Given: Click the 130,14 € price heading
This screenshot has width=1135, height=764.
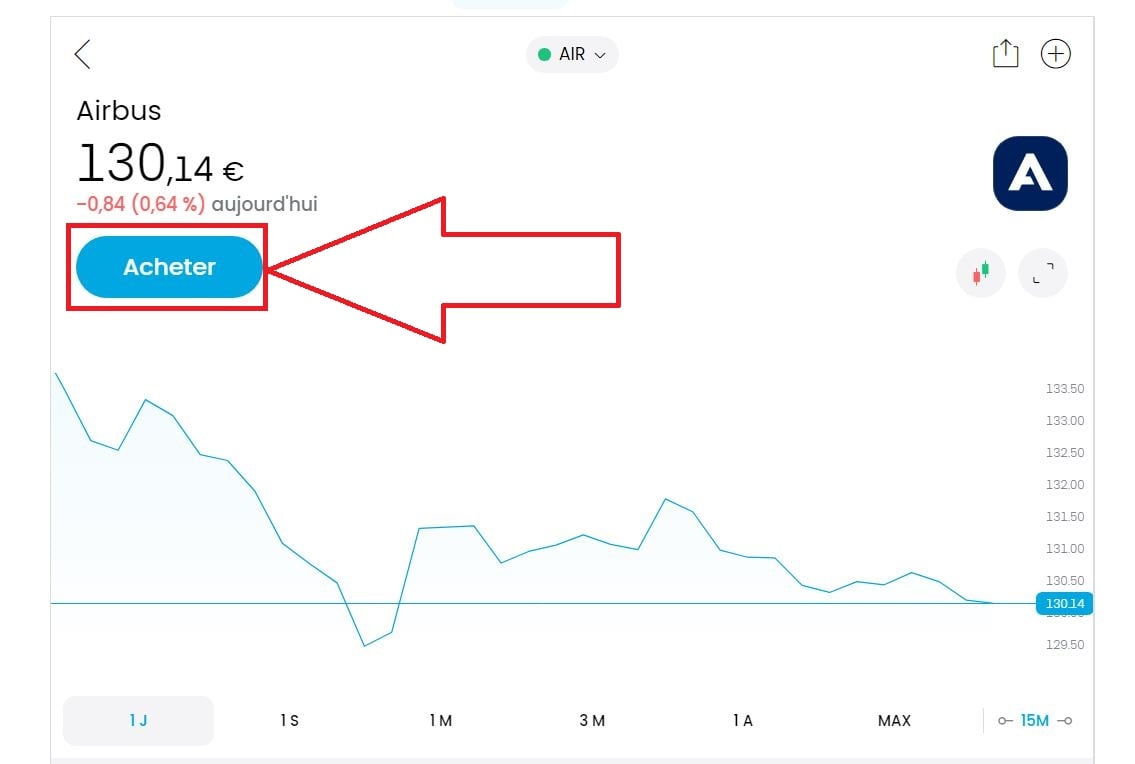Looking at the screenshot, I should (x=160, y=164).
